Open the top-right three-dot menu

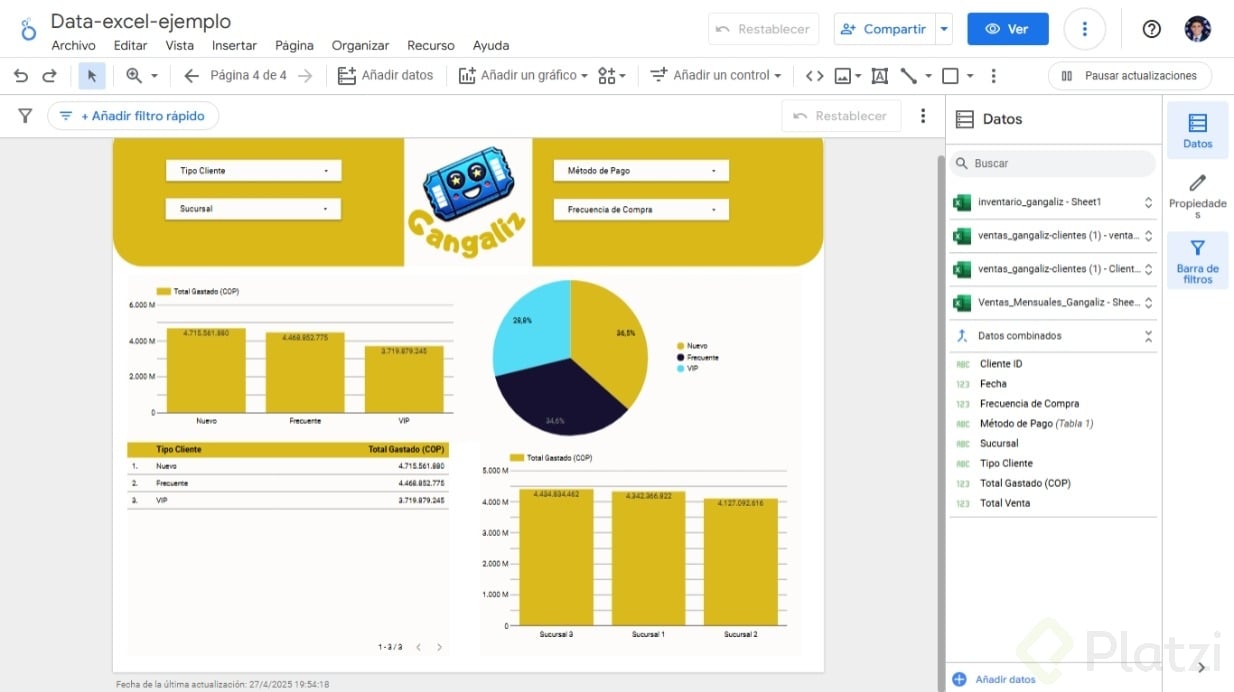pos(1084,29)
